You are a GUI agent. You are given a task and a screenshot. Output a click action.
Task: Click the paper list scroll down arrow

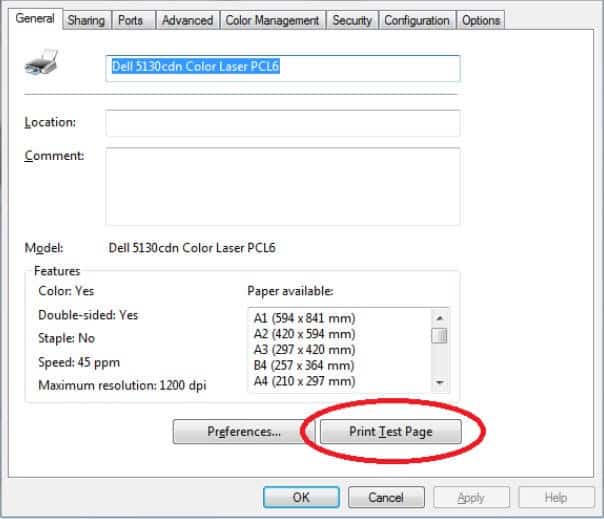(439, 383)
